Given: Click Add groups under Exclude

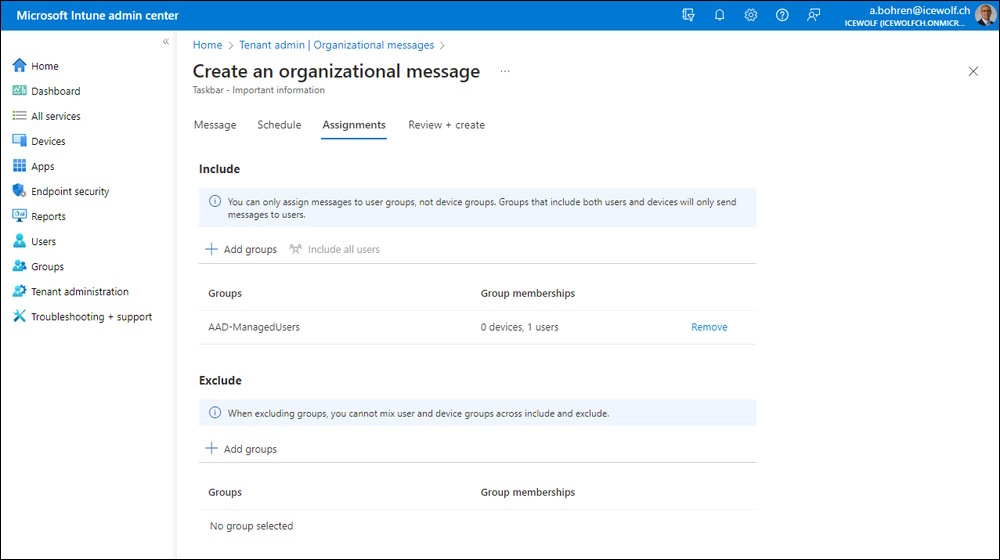Looking at the screenshot, I should [241, 449].
